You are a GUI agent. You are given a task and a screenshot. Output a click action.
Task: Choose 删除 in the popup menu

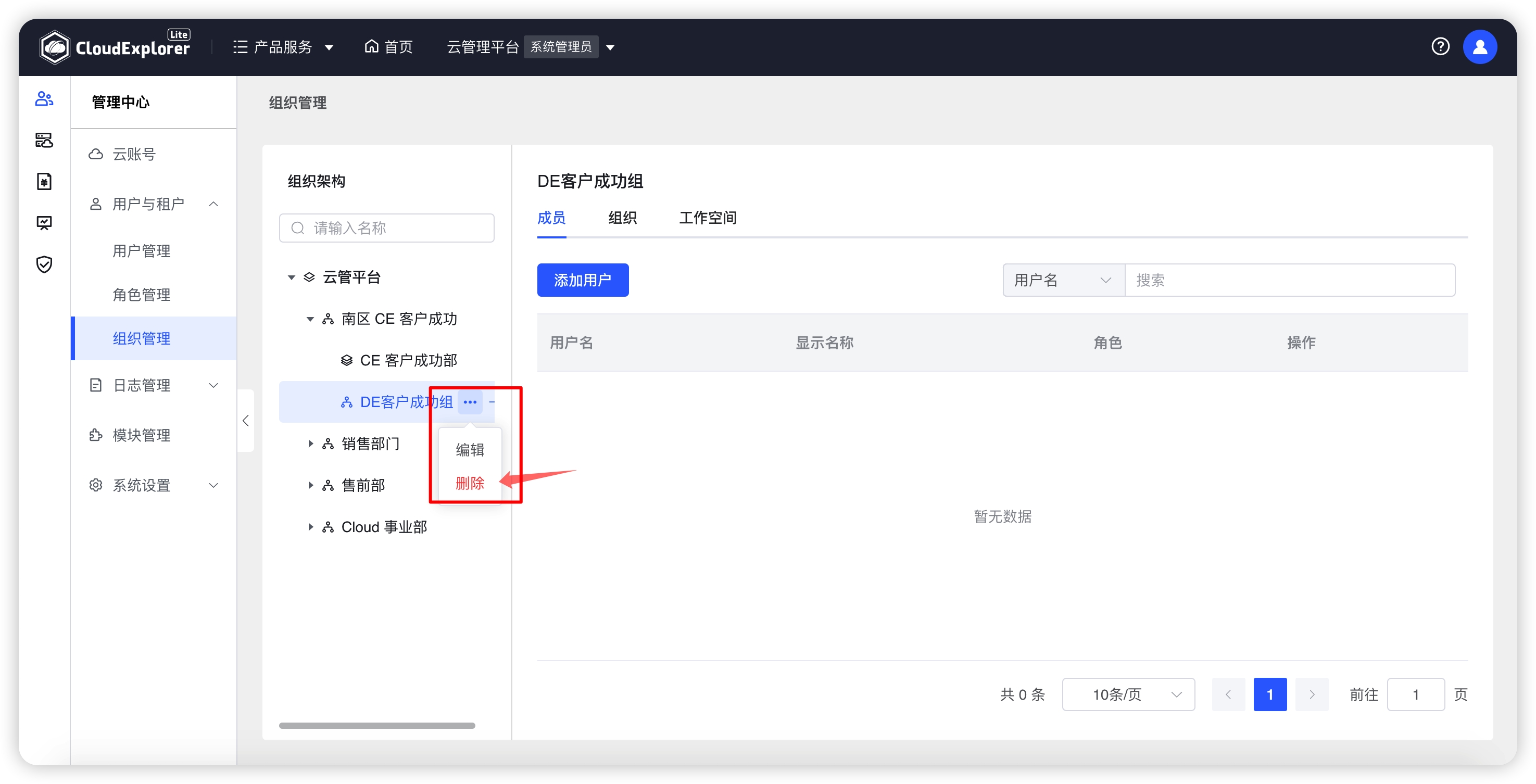tap(470, 483)
